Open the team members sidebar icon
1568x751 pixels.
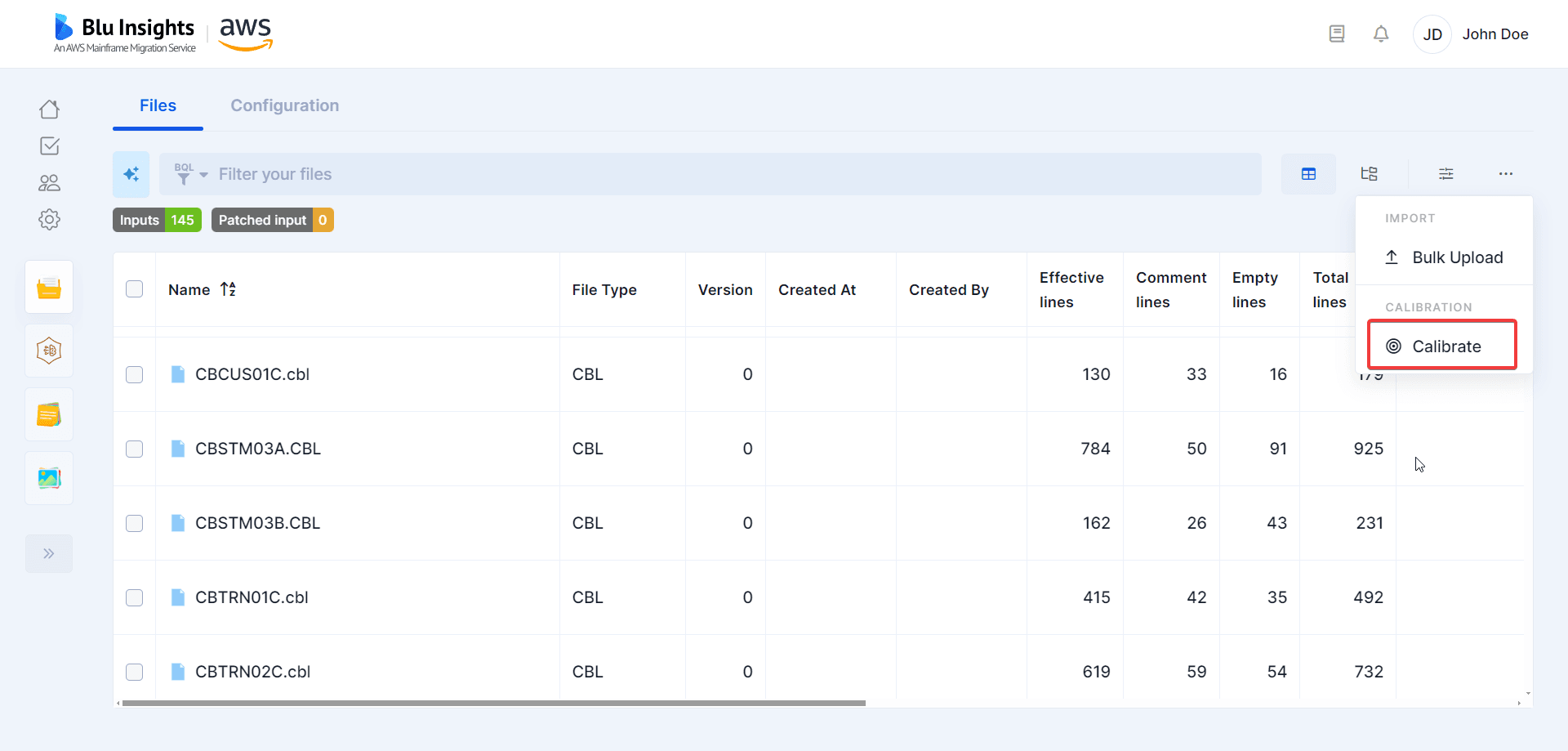pos(49,183)
